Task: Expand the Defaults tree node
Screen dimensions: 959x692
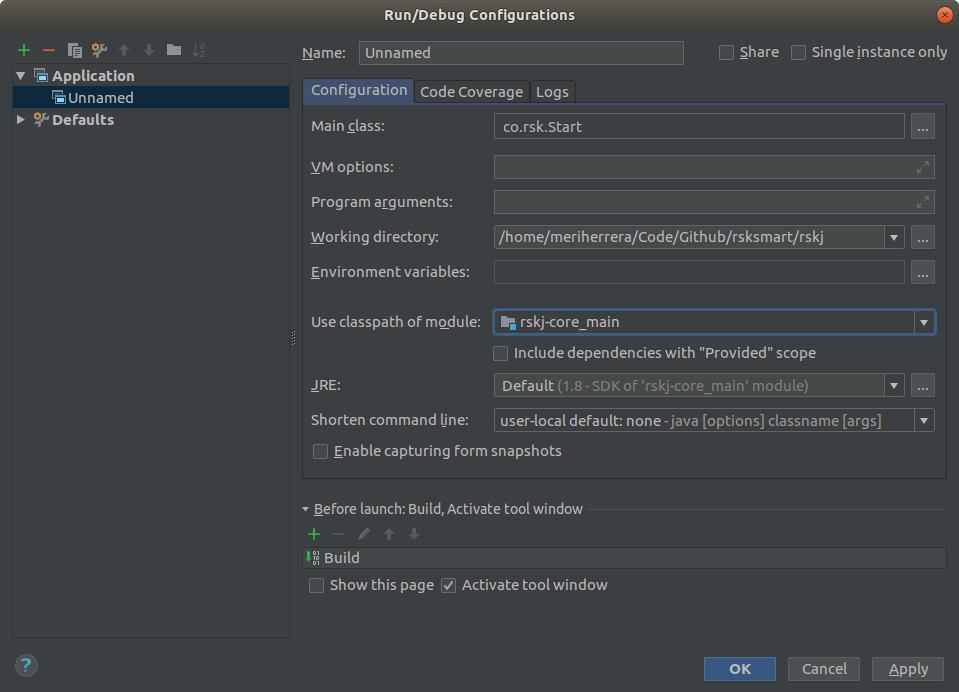Action: tap(22, 120)
